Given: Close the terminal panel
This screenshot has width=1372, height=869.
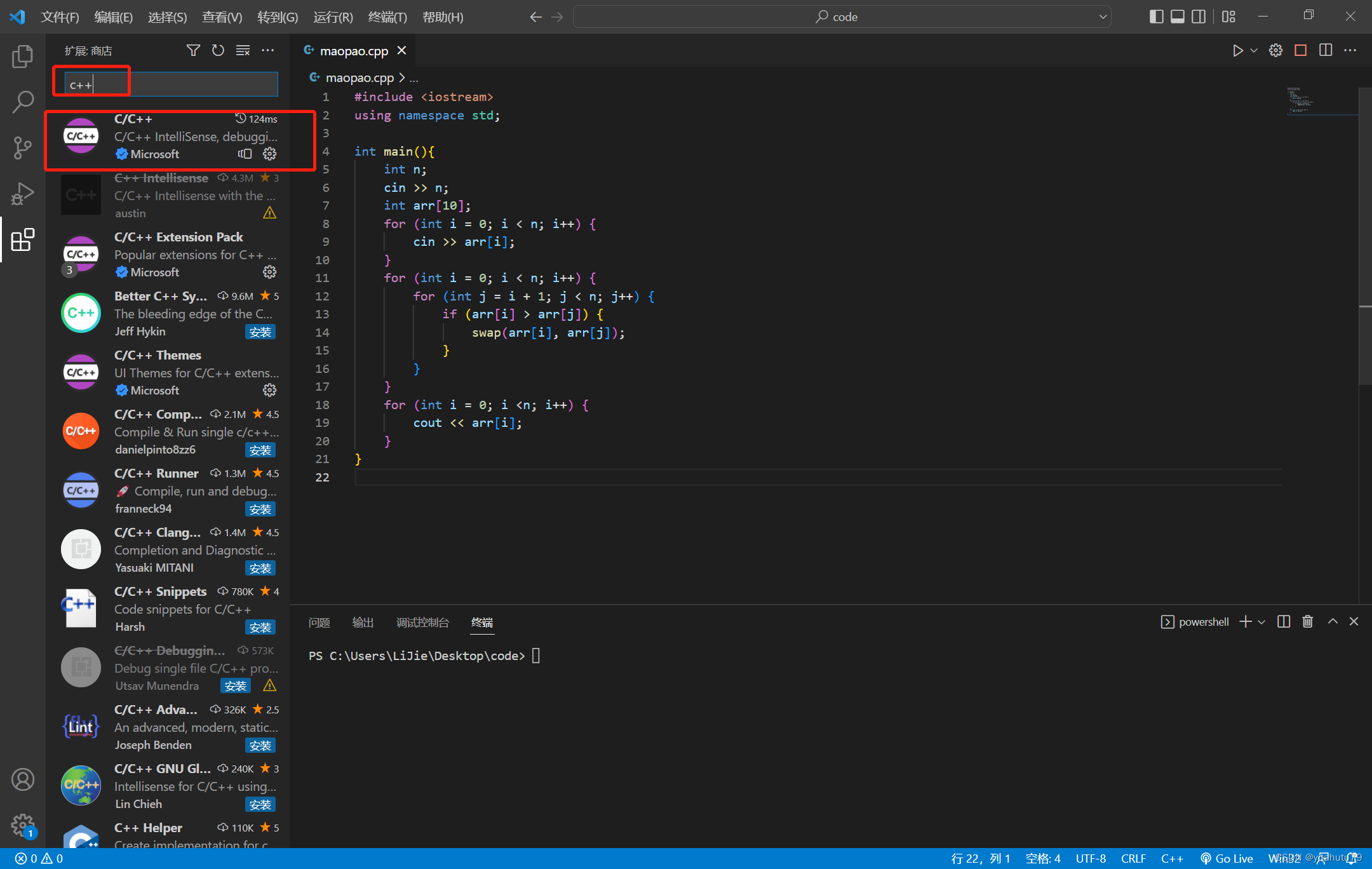Looking at the screenshot, I should point(1354,621).
